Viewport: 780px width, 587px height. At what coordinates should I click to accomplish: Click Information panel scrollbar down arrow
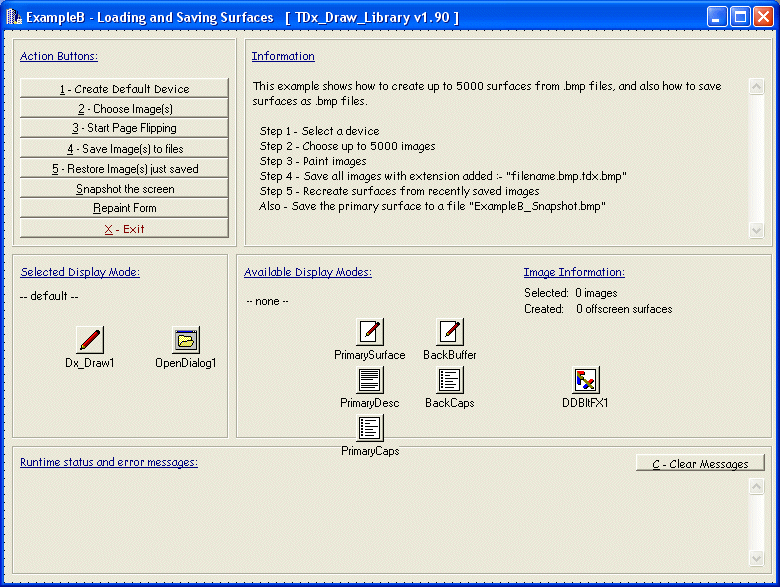pyautogui.click(x=756, y=230)
